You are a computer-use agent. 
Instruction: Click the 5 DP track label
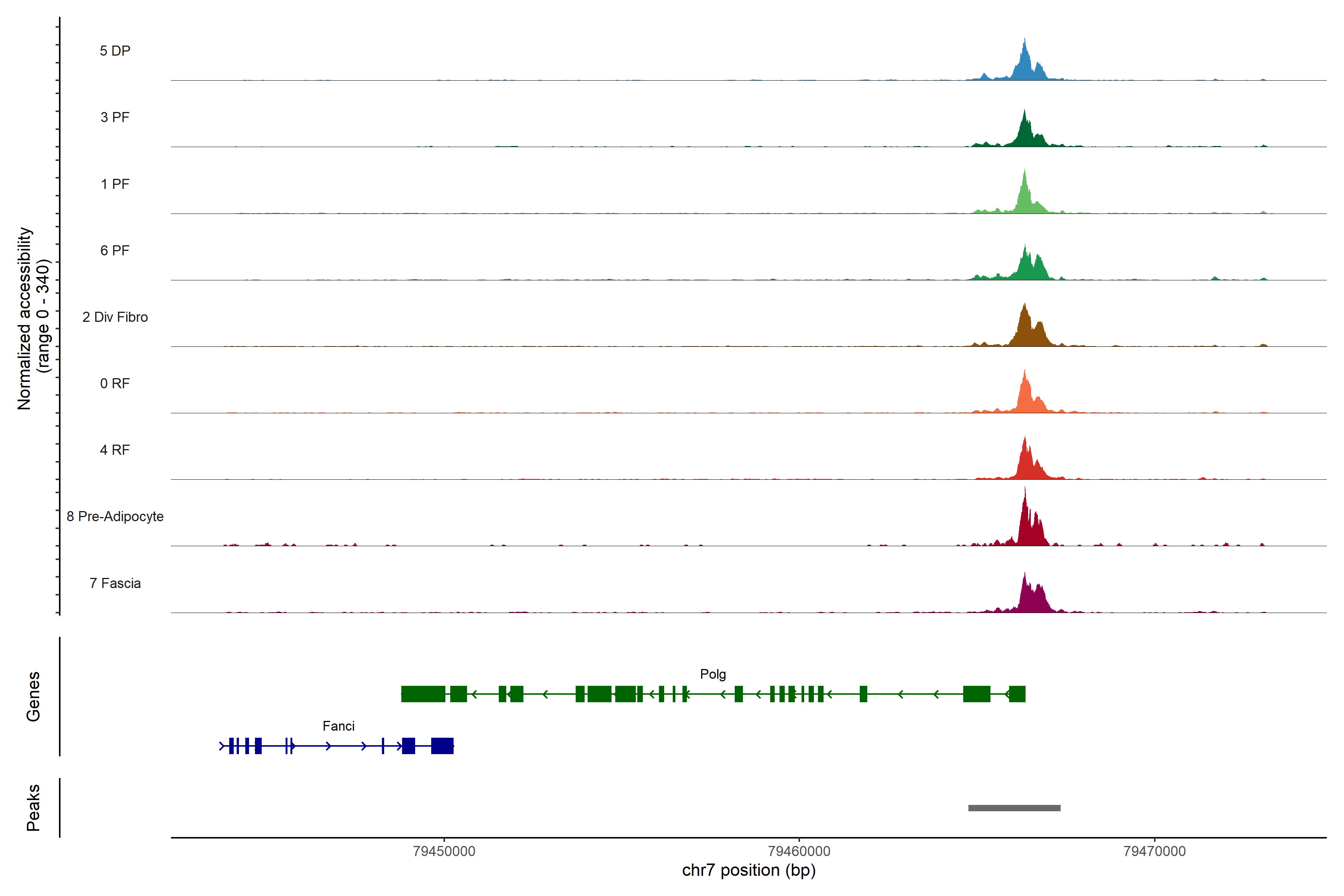pos(115,51)
